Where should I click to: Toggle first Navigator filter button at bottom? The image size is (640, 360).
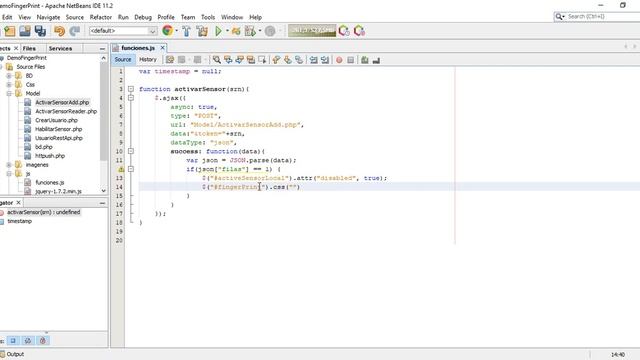13,340
